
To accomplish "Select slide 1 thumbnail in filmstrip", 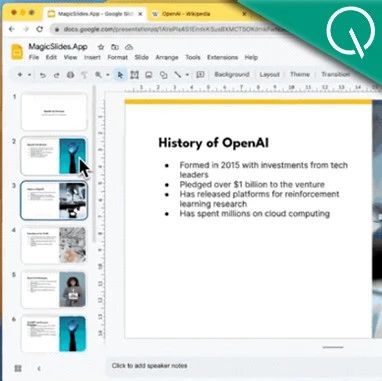I will click(x=54, y=112).
